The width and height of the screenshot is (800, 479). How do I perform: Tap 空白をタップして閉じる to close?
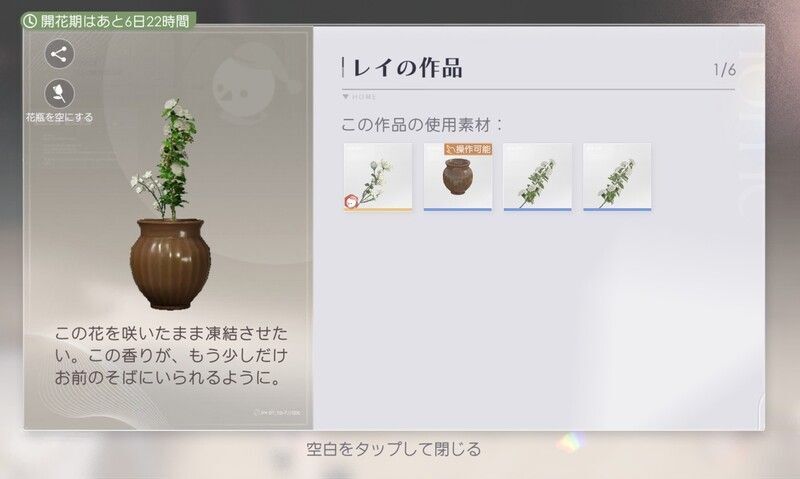394,449
